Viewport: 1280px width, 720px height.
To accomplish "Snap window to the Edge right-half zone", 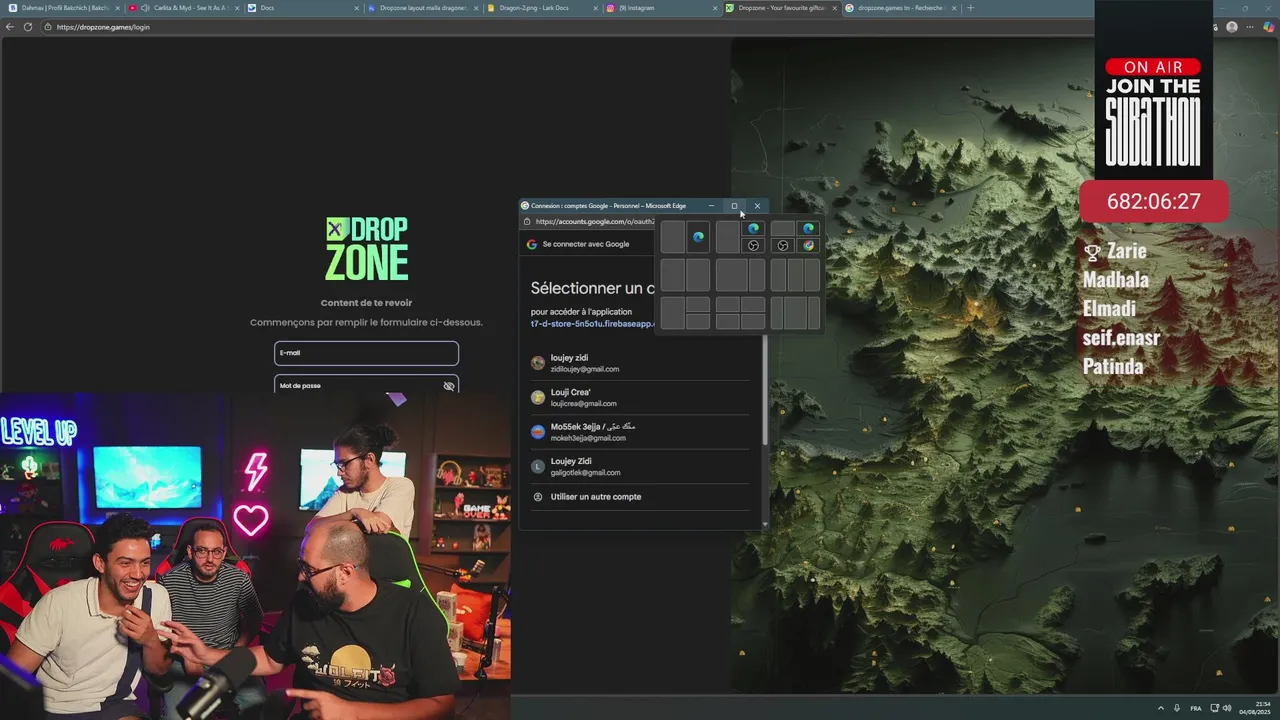I will [x=698, y=237].
